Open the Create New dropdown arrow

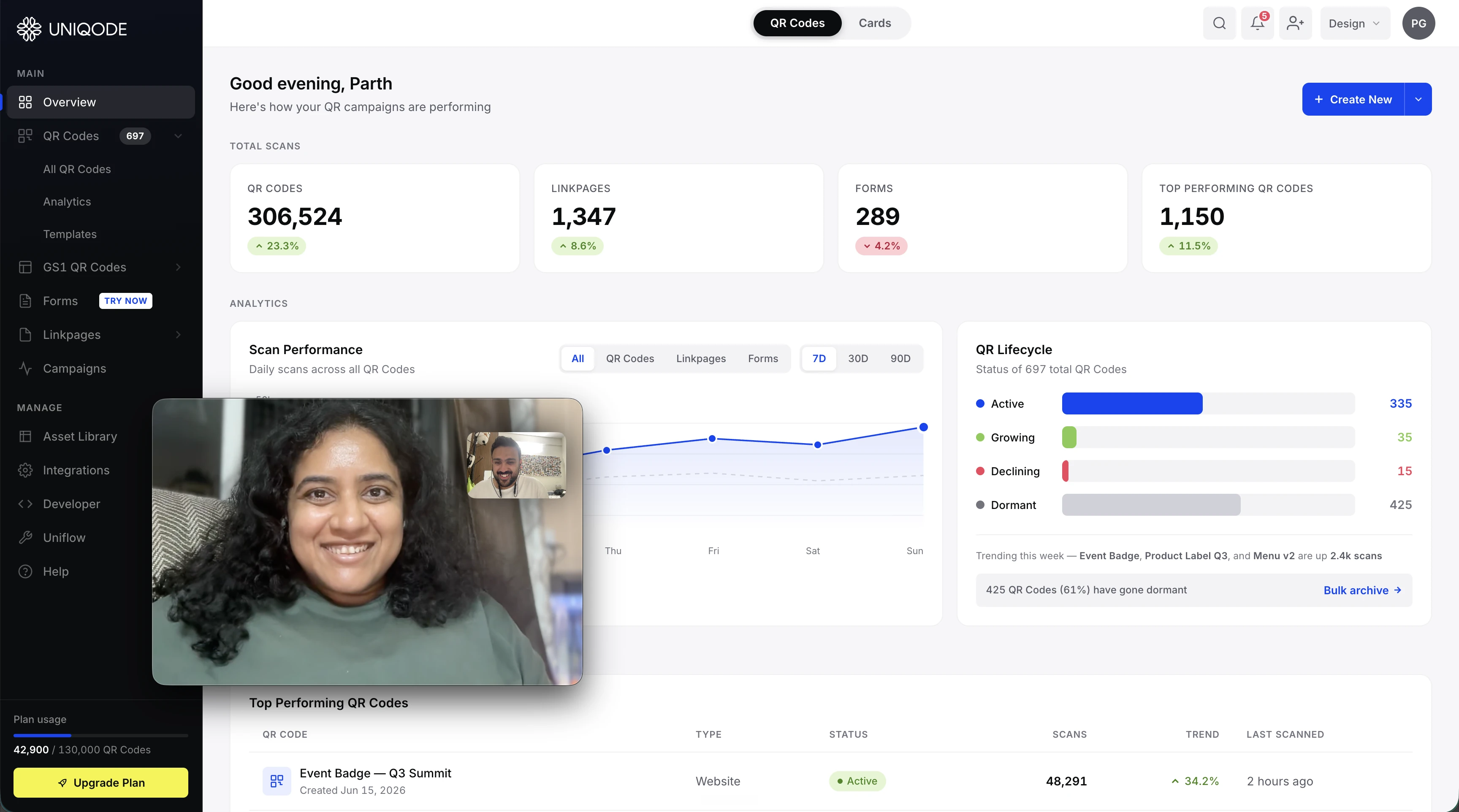pyautogui.click(x=1418, y=100)
